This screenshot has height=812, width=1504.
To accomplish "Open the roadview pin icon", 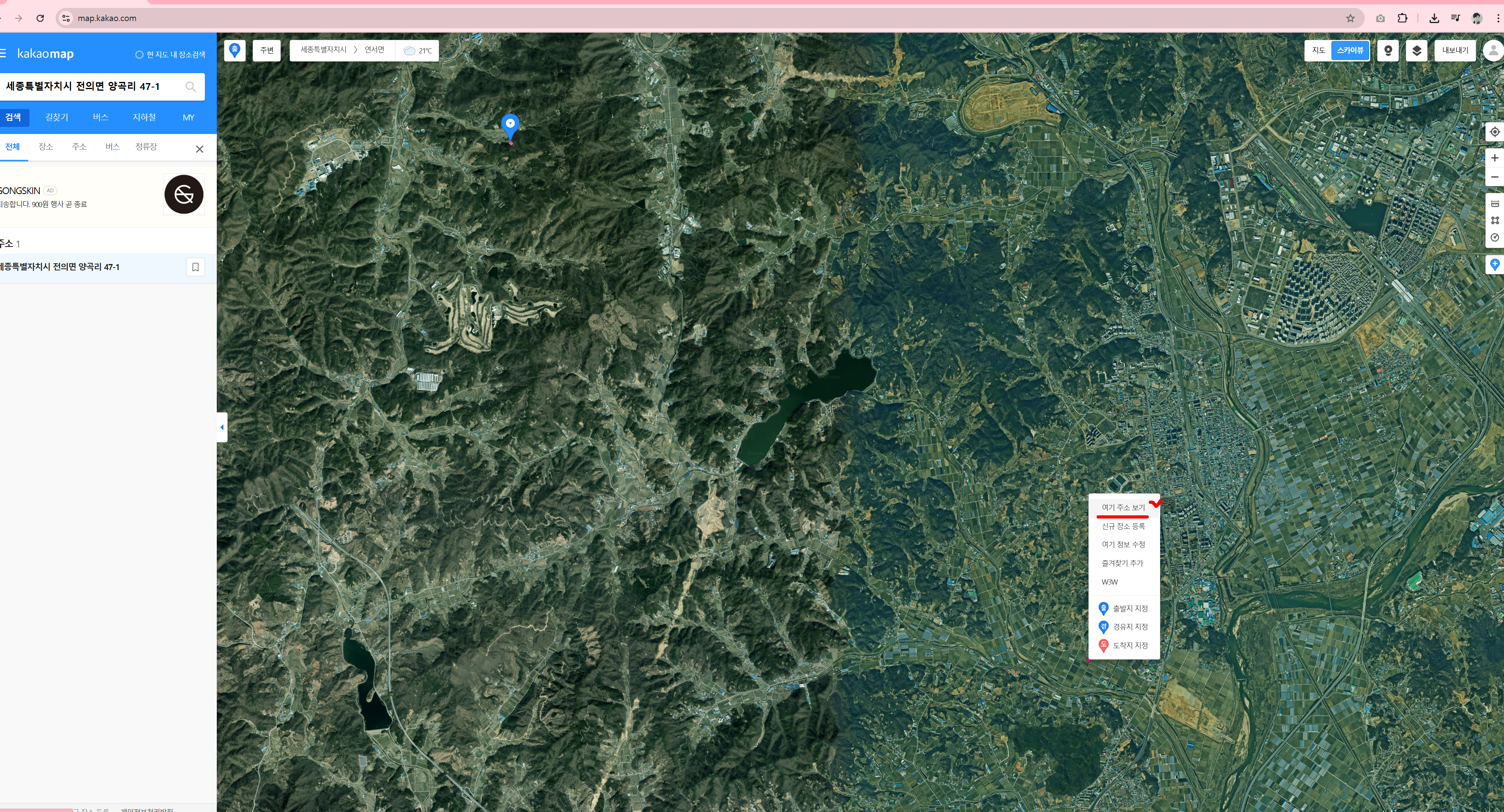I will (x=1388, y=51).
